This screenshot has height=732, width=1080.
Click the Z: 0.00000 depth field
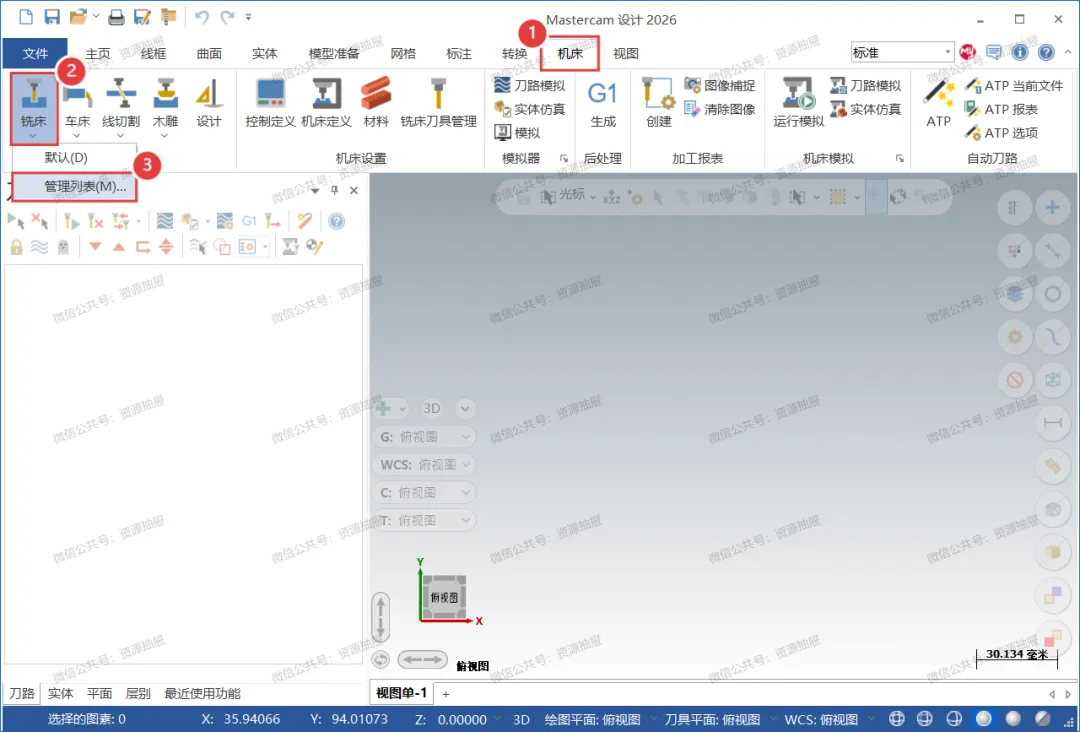(x=452, y=720)
